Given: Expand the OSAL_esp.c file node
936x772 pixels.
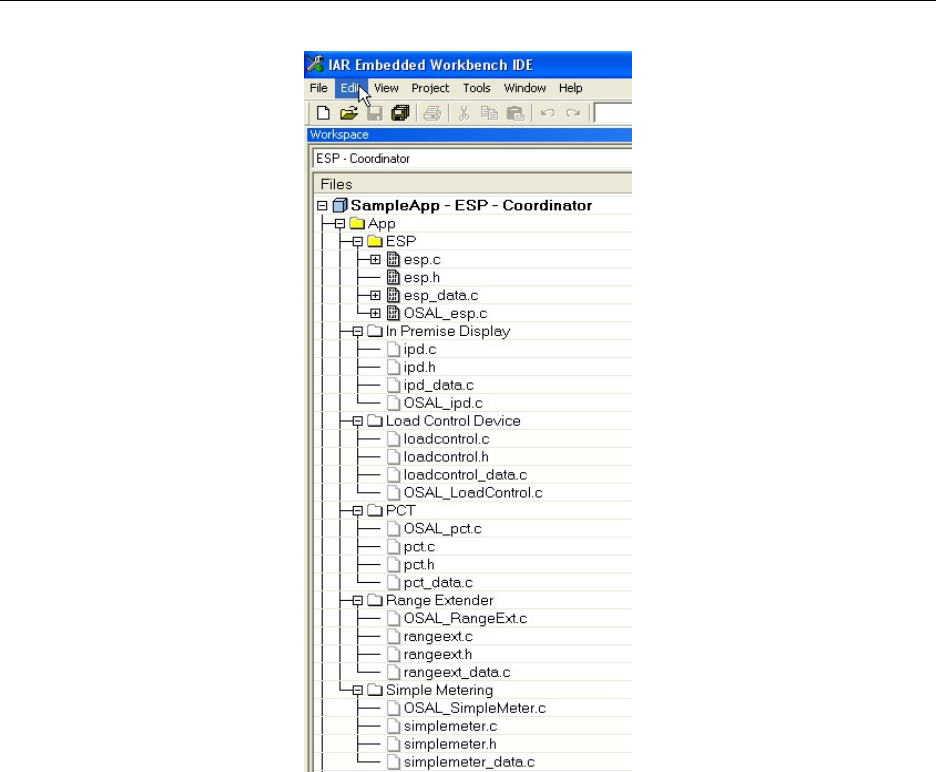Looking at the screenshot, I should click(375, 313).
